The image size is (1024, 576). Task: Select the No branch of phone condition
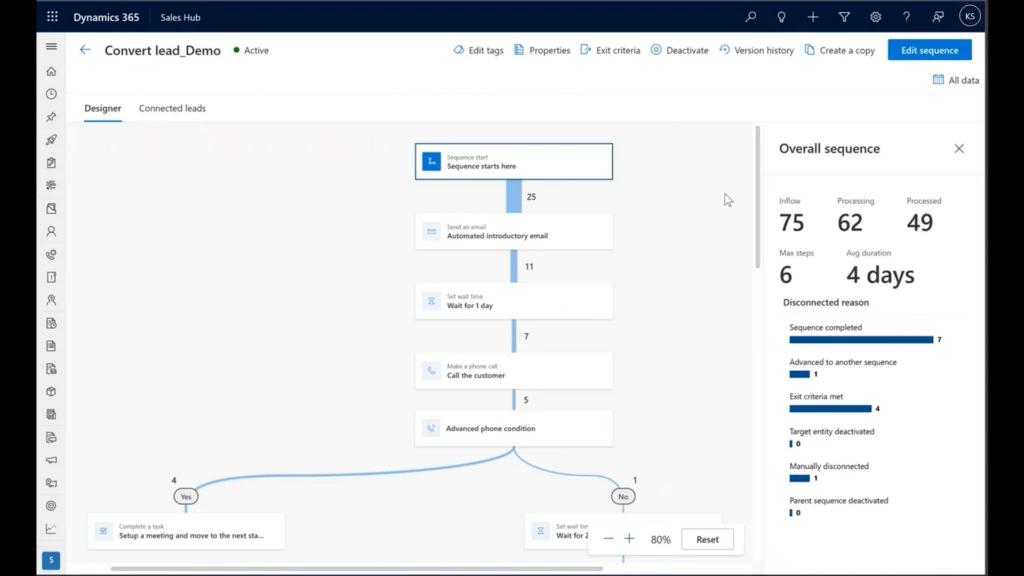[622, 496]
